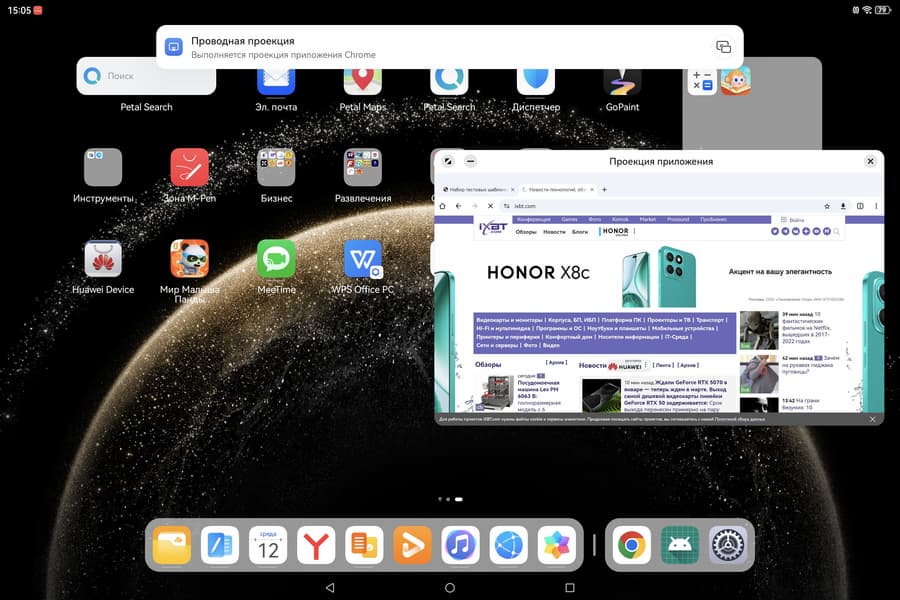Launch Google Chrome from the dock
Image resolution: width=900 pixels, height=600 pixels.
[631, 545]
